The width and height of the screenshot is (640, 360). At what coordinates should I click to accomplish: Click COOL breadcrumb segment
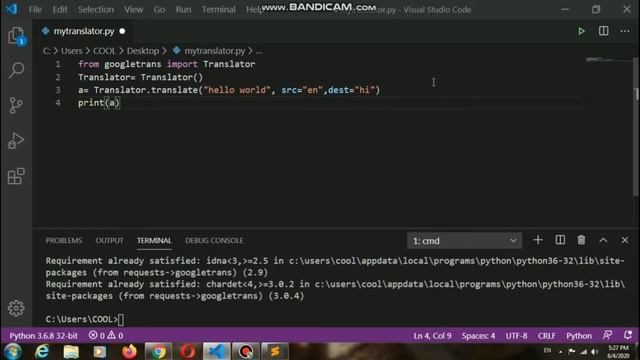point(104,51)
